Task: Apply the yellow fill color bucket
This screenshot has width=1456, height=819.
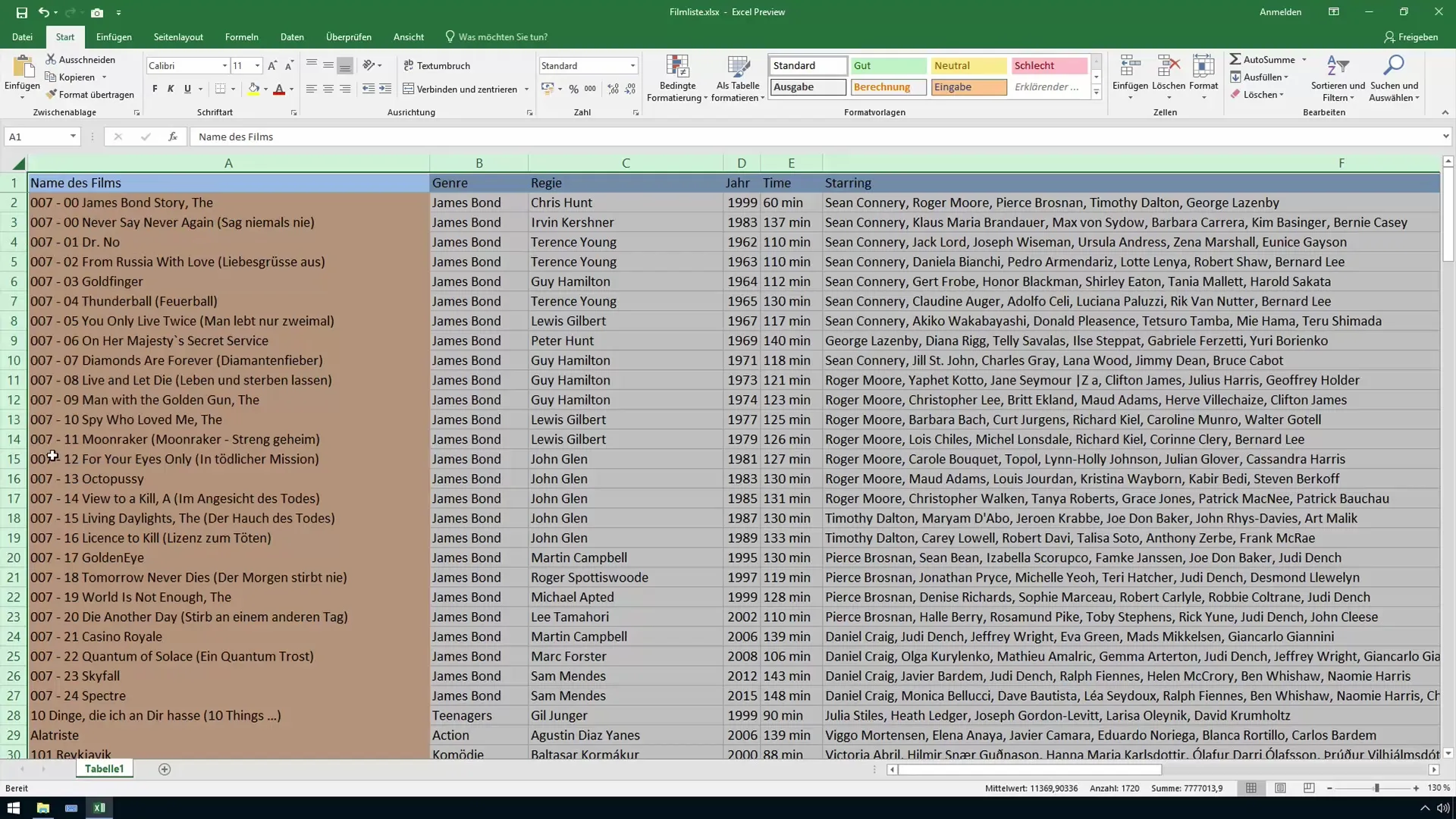Action: click(254, 89)
